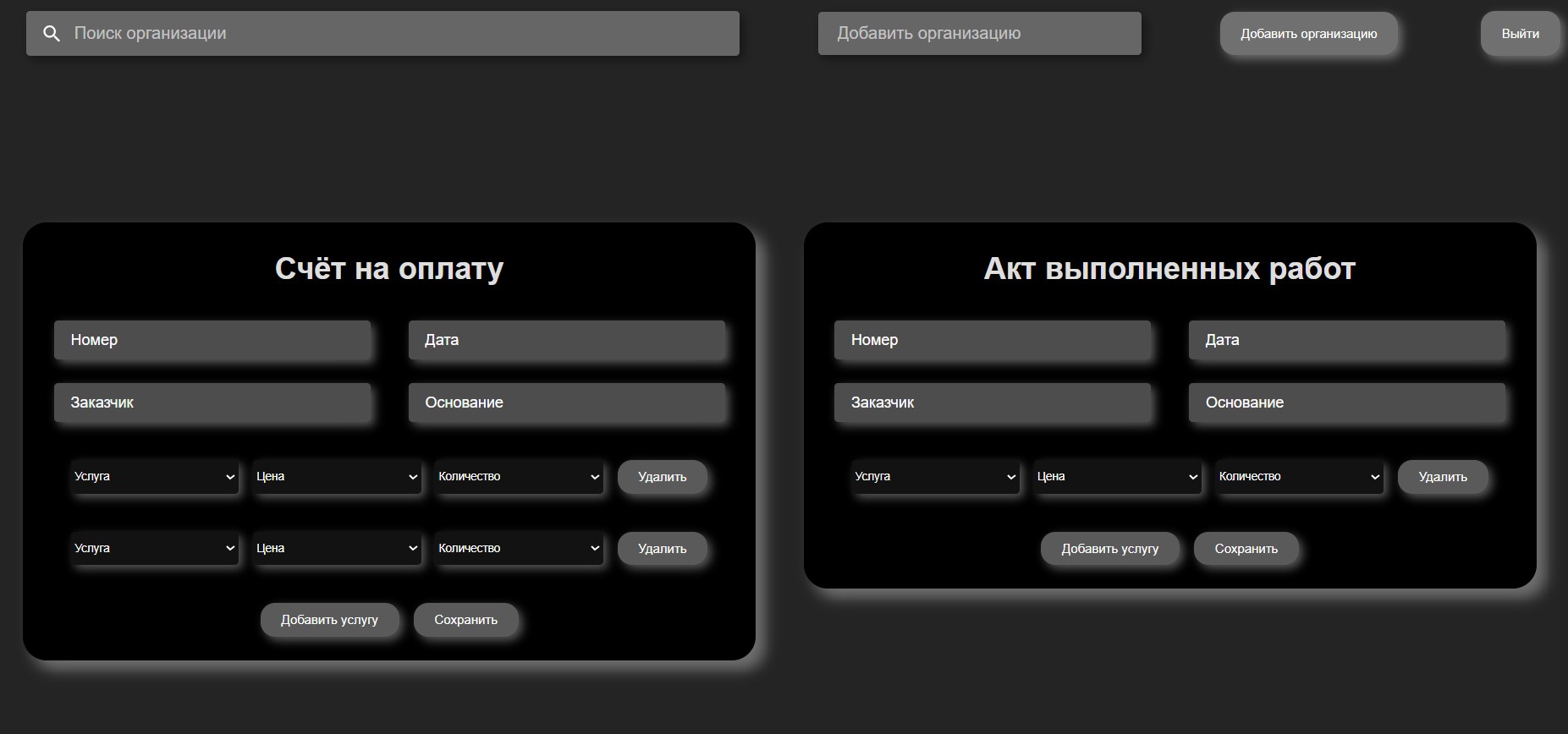Expand first Цена dropdown in Счёт на оплату
Screen dimensions: 1568x734
[337, 477]
